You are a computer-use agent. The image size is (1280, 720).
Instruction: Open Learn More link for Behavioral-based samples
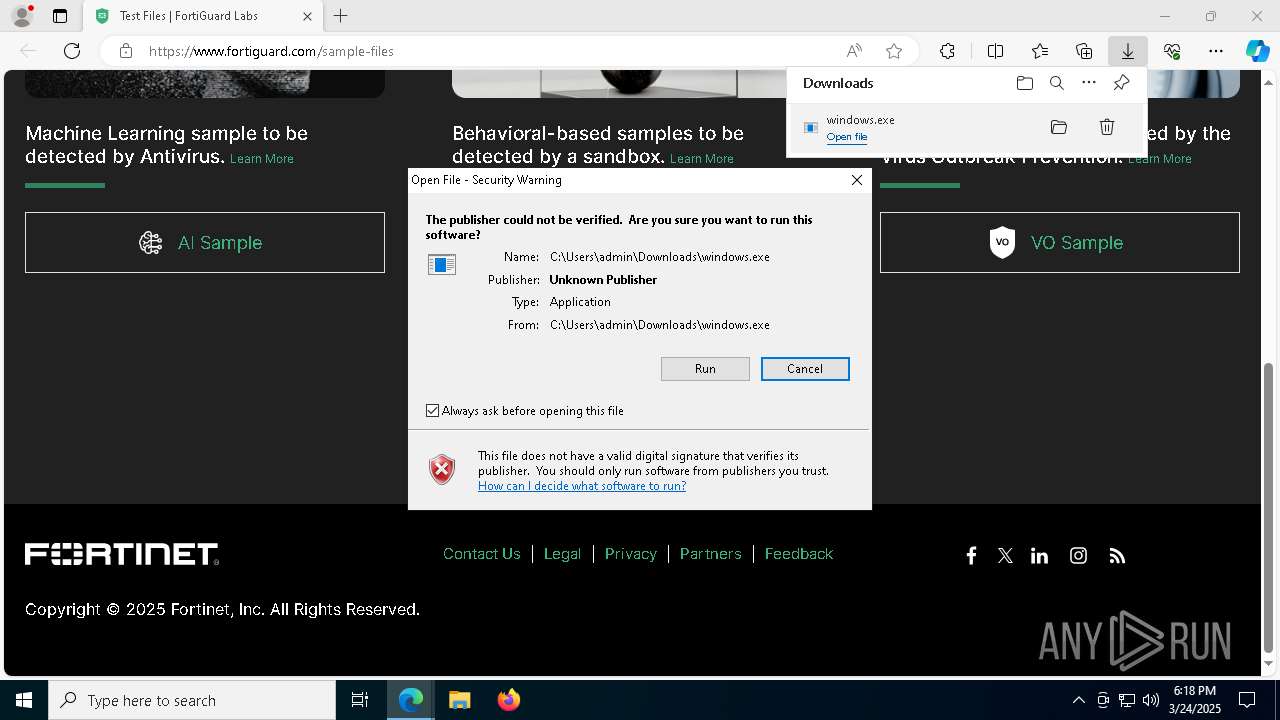coord(702,159)
